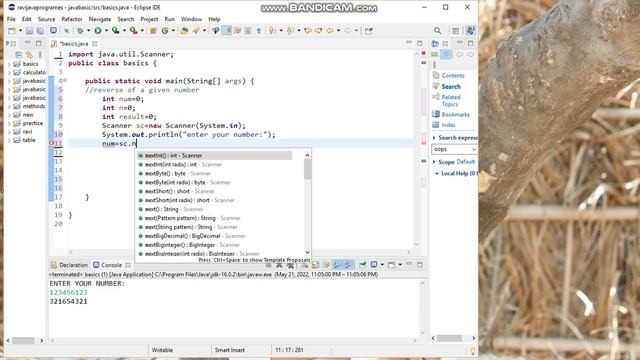Image resolution: width=640 pixels, height=360 pixels.
Task: Open the Source menu
Action: coord(47,19)
